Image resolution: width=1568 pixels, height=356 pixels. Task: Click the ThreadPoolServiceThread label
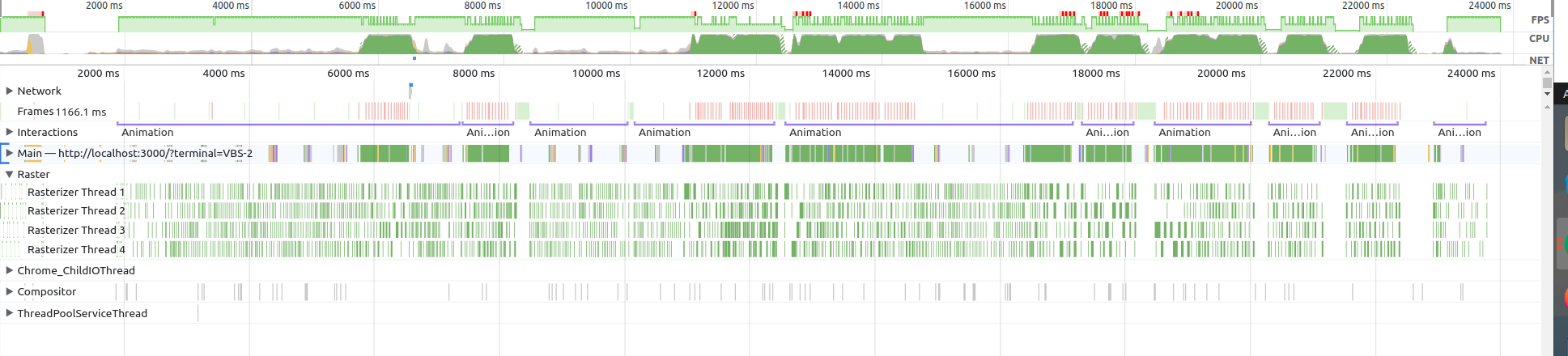[x=83, y=313]
